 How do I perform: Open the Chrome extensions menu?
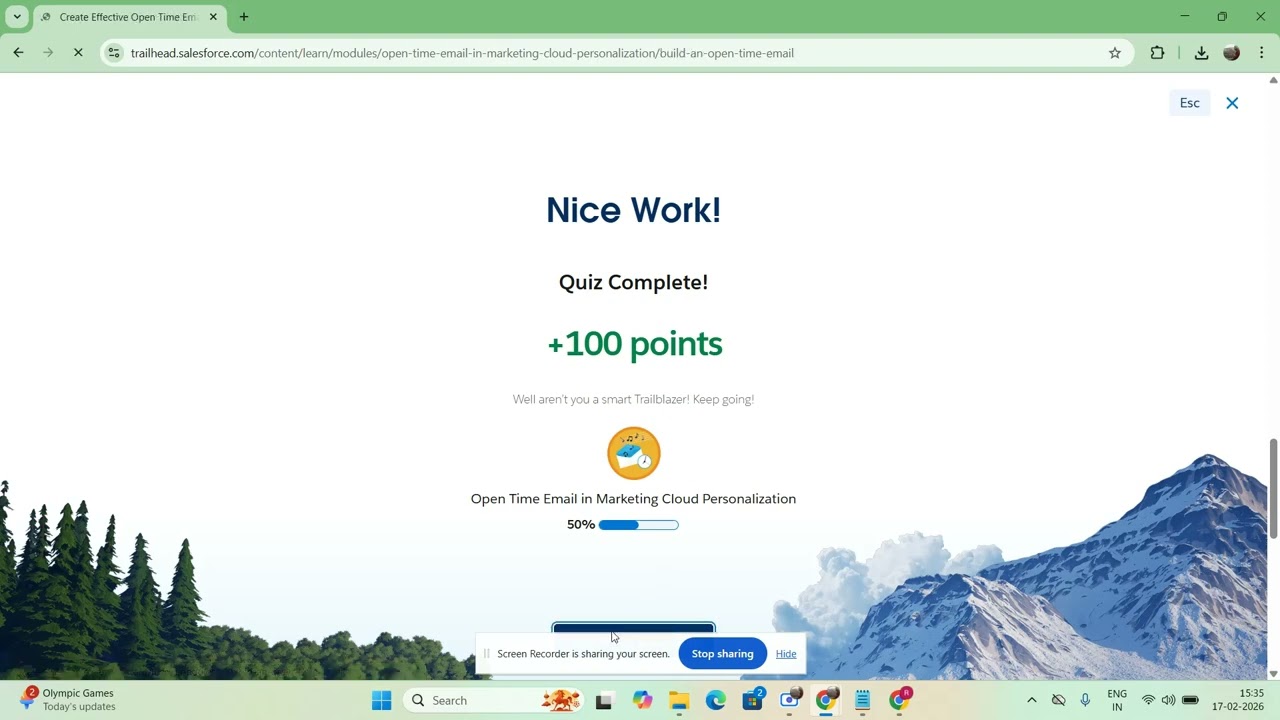click(x=1157, y=53)
